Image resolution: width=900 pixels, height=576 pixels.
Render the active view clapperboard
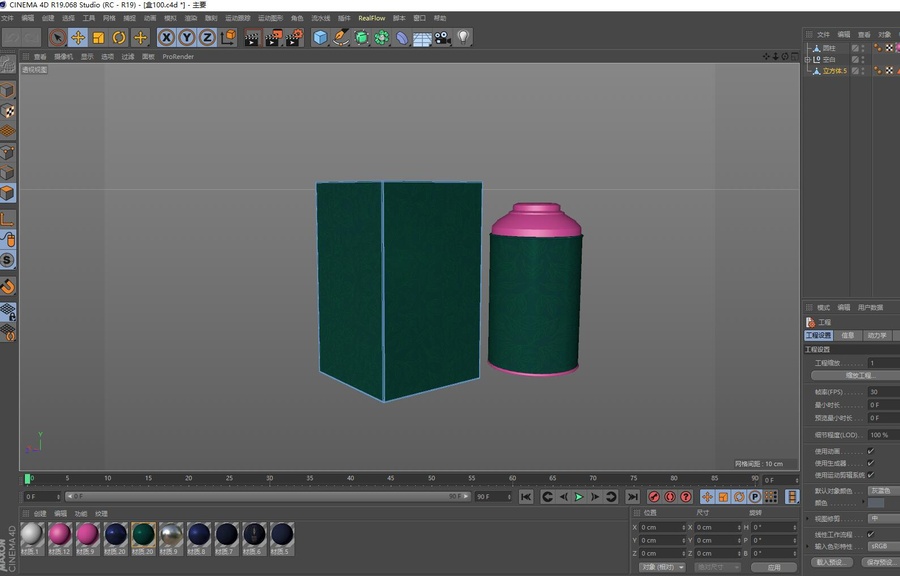[x=252, y=38]
